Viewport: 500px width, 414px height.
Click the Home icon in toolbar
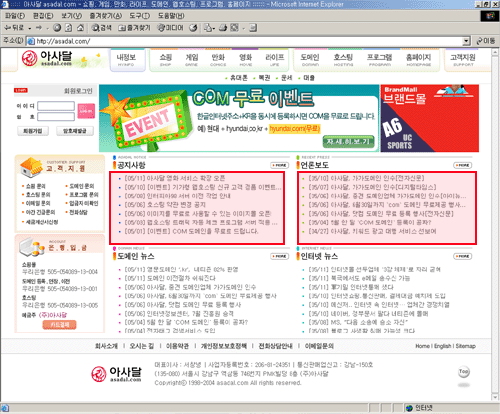(80, 28)
